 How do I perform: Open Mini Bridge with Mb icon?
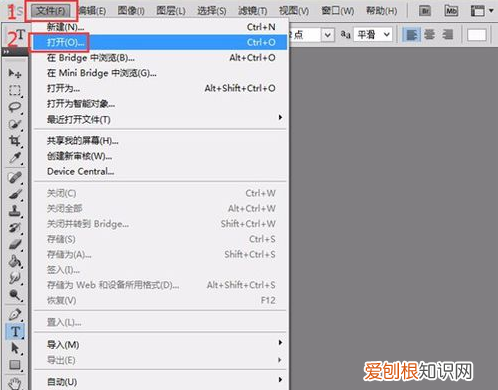(x=451, y=11)
